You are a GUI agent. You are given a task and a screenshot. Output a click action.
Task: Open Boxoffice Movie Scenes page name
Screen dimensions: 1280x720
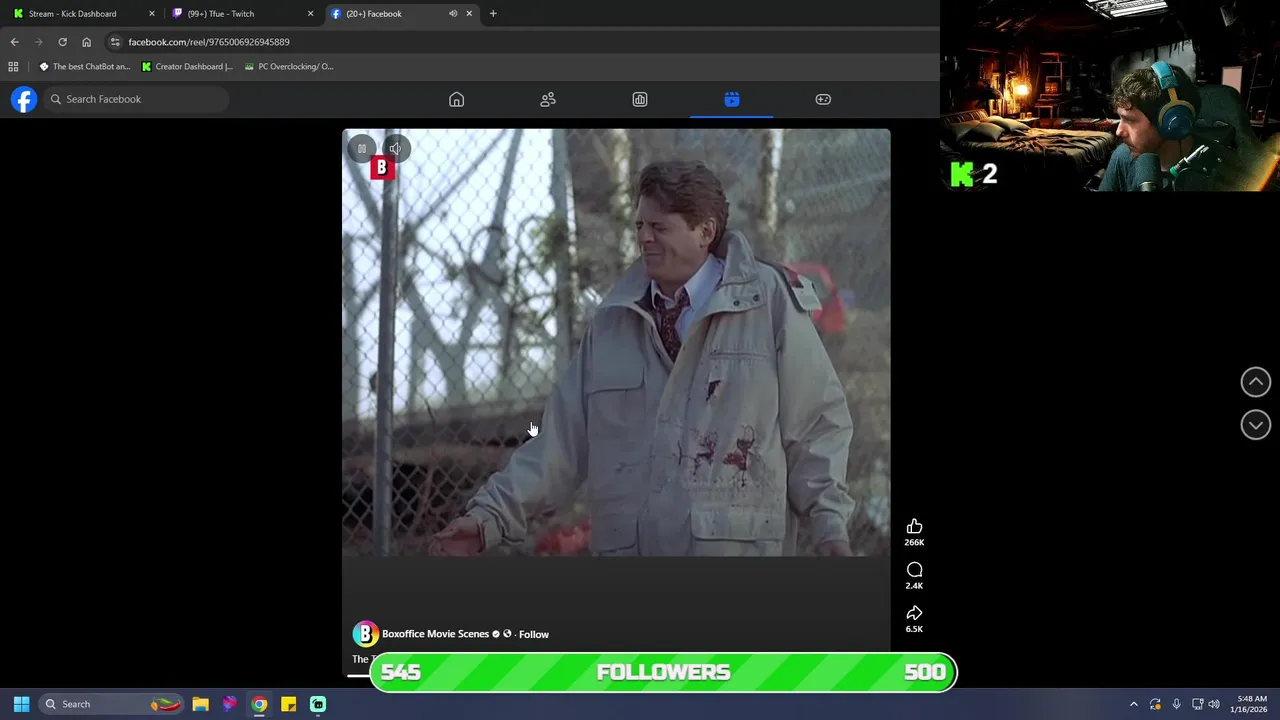click(x=435, y=634)
